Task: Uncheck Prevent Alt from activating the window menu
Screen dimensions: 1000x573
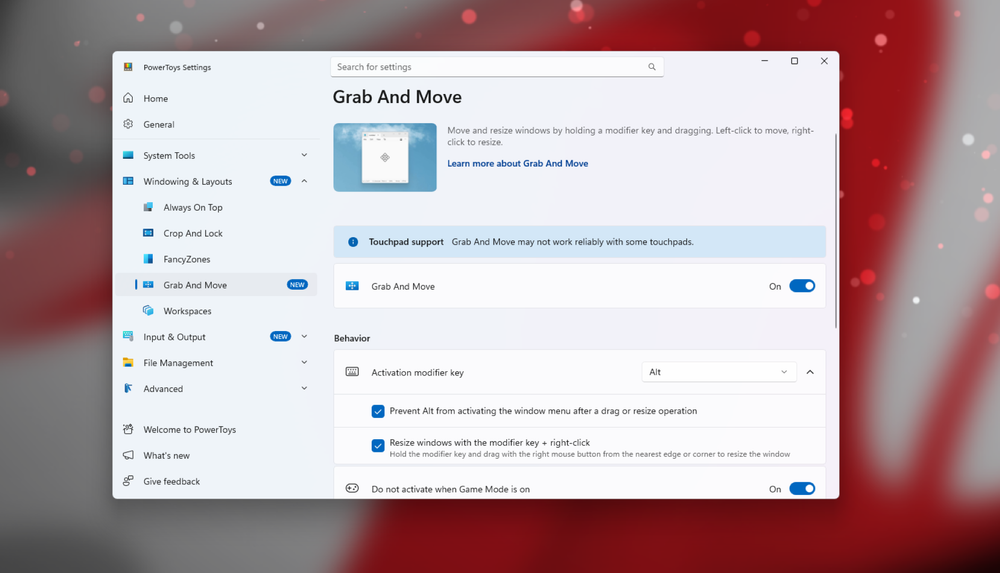Action: pos(378,411)
